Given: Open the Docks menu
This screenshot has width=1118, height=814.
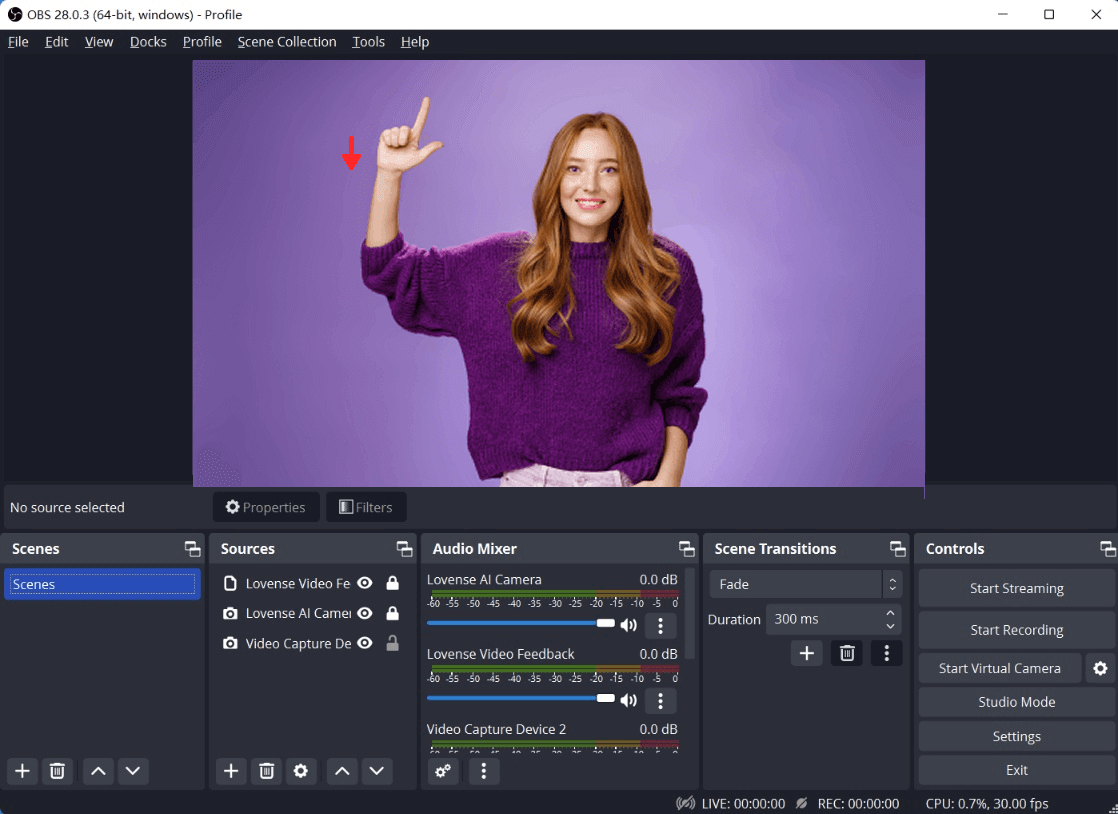Looking at the screenshot, I should pos(148,42).
